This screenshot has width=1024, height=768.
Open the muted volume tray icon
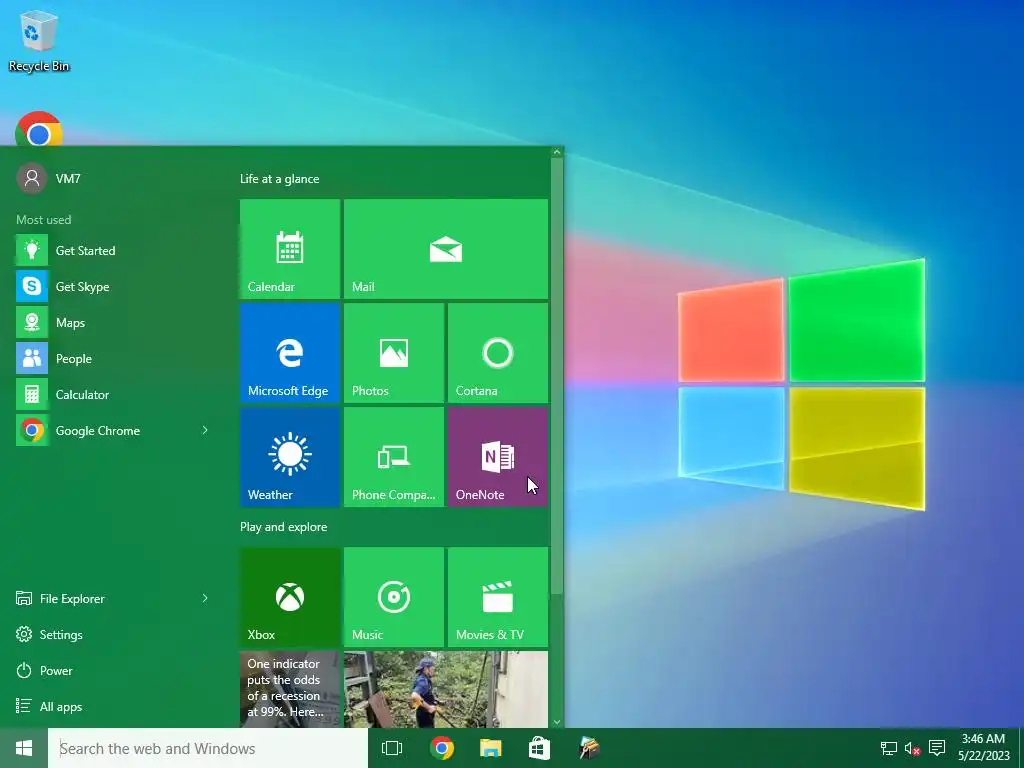pos(912,748)
